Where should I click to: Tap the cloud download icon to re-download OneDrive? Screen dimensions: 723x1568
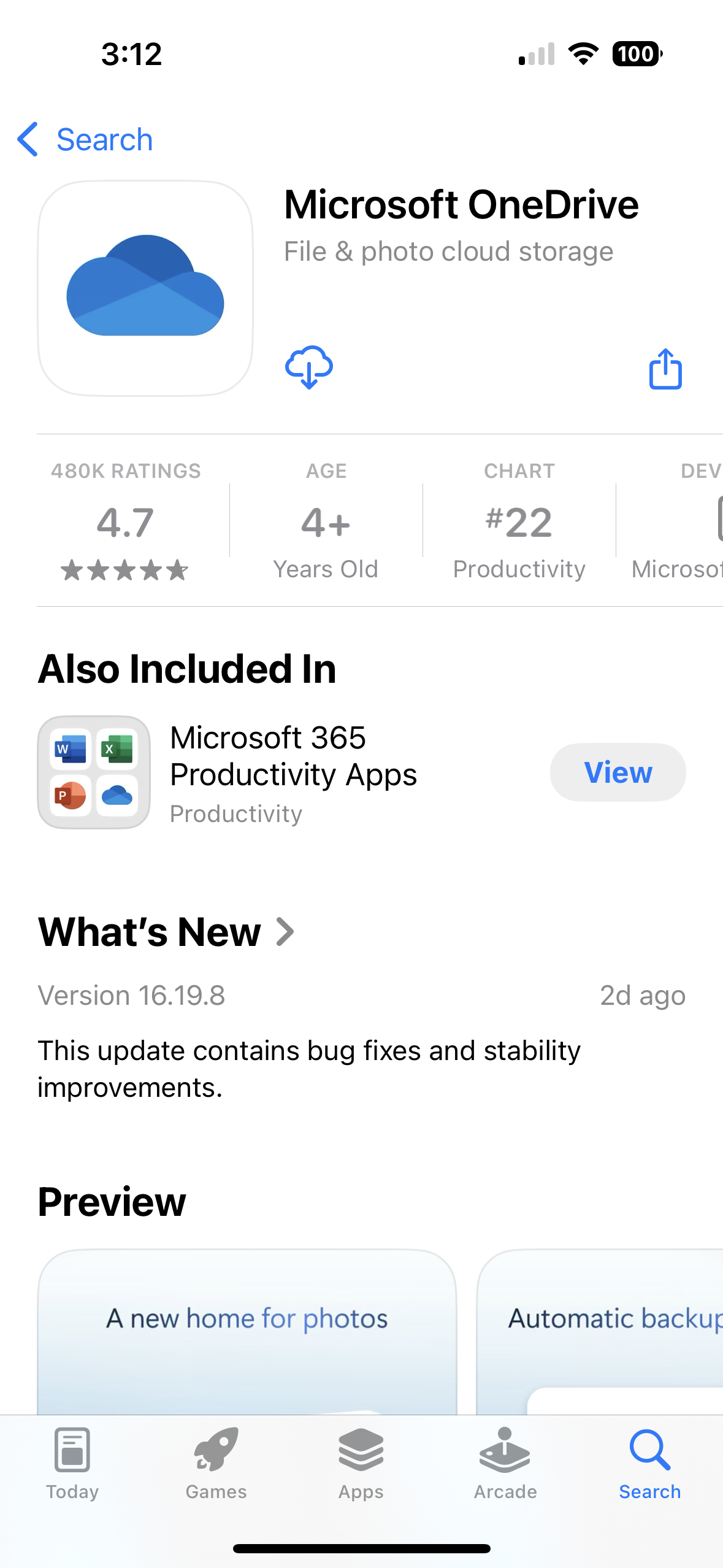310,367
